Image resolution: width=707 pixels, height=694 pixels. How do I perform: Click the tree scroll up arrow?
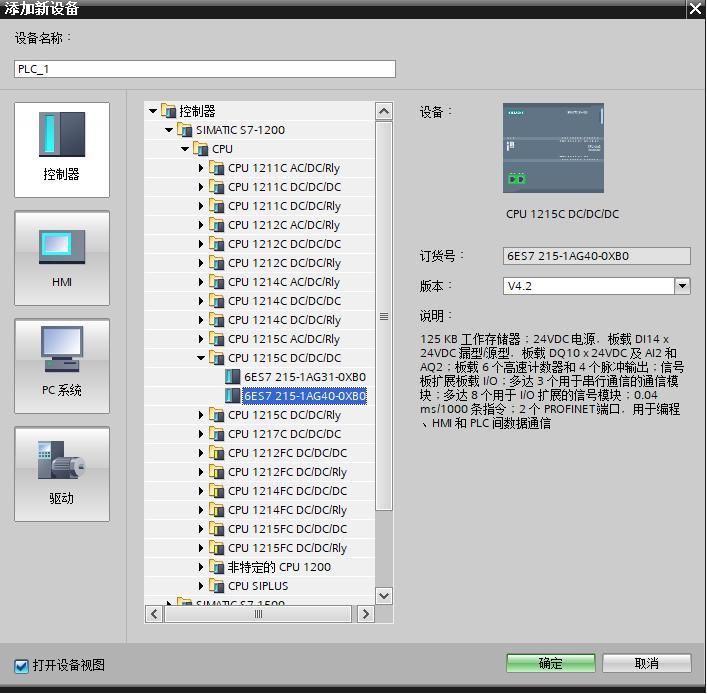pos(384,111)
